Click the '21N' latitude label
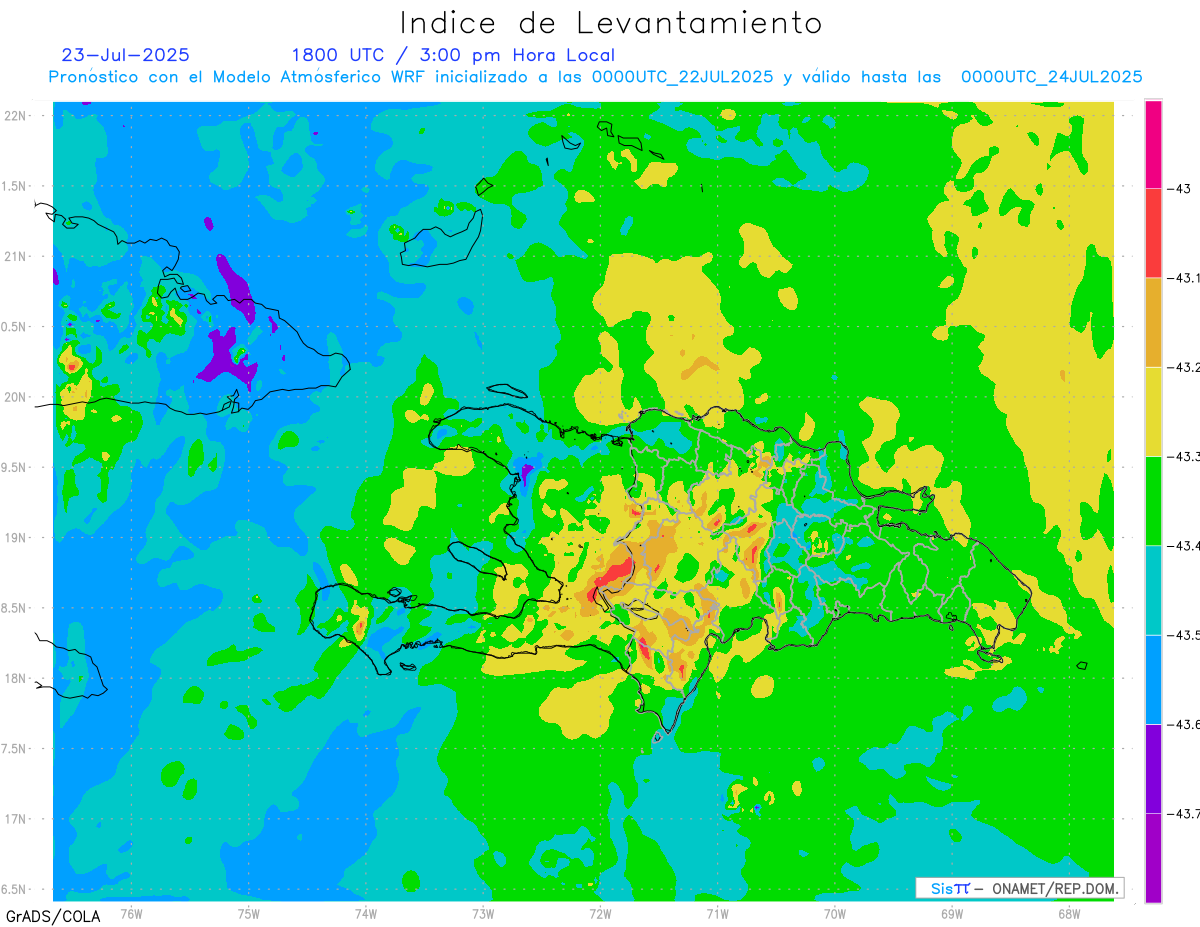The image size is (1200, 927). 16,256
